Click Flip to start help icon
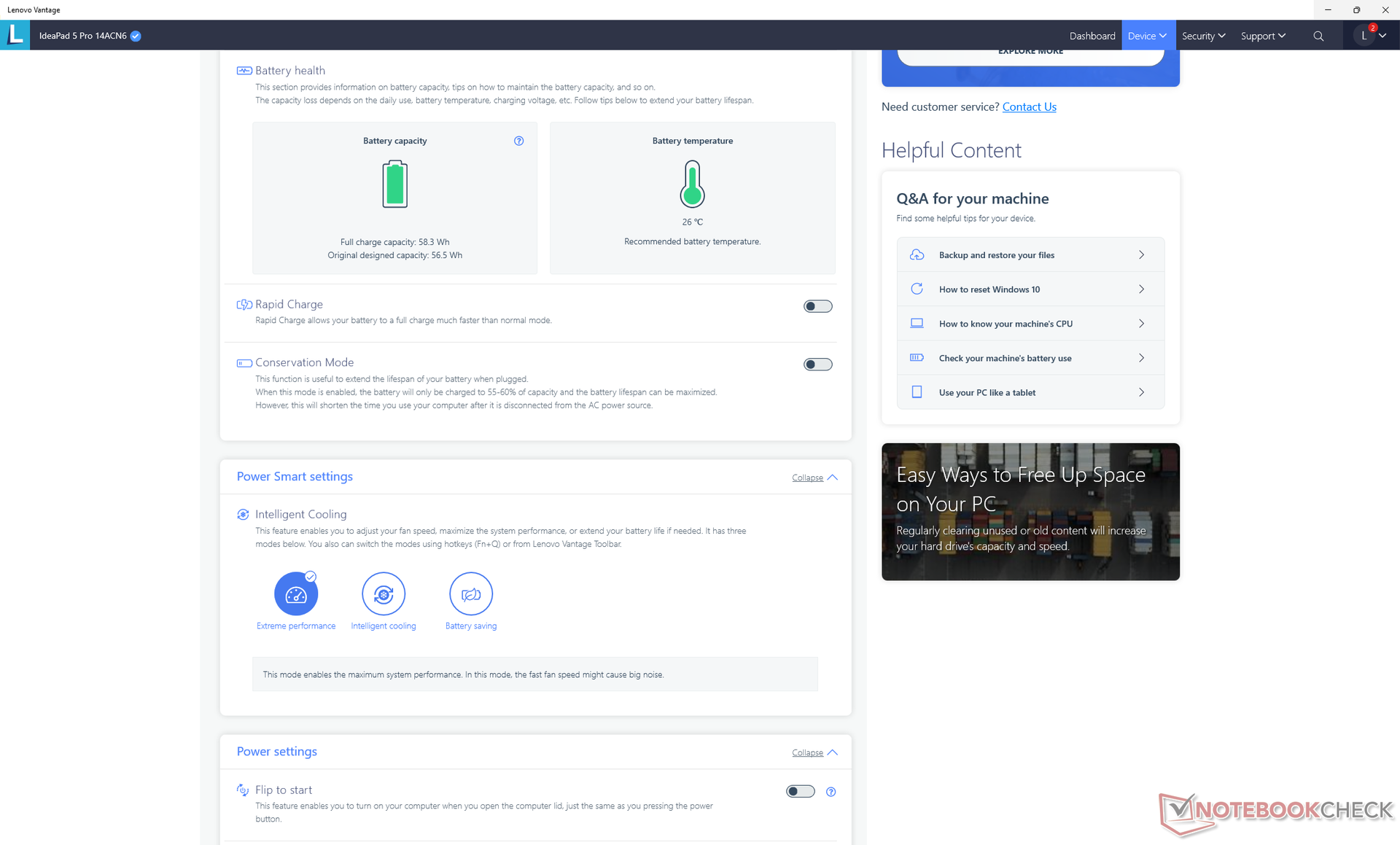The height and width of the screenshot is (845, 1400). pos(831,792)
